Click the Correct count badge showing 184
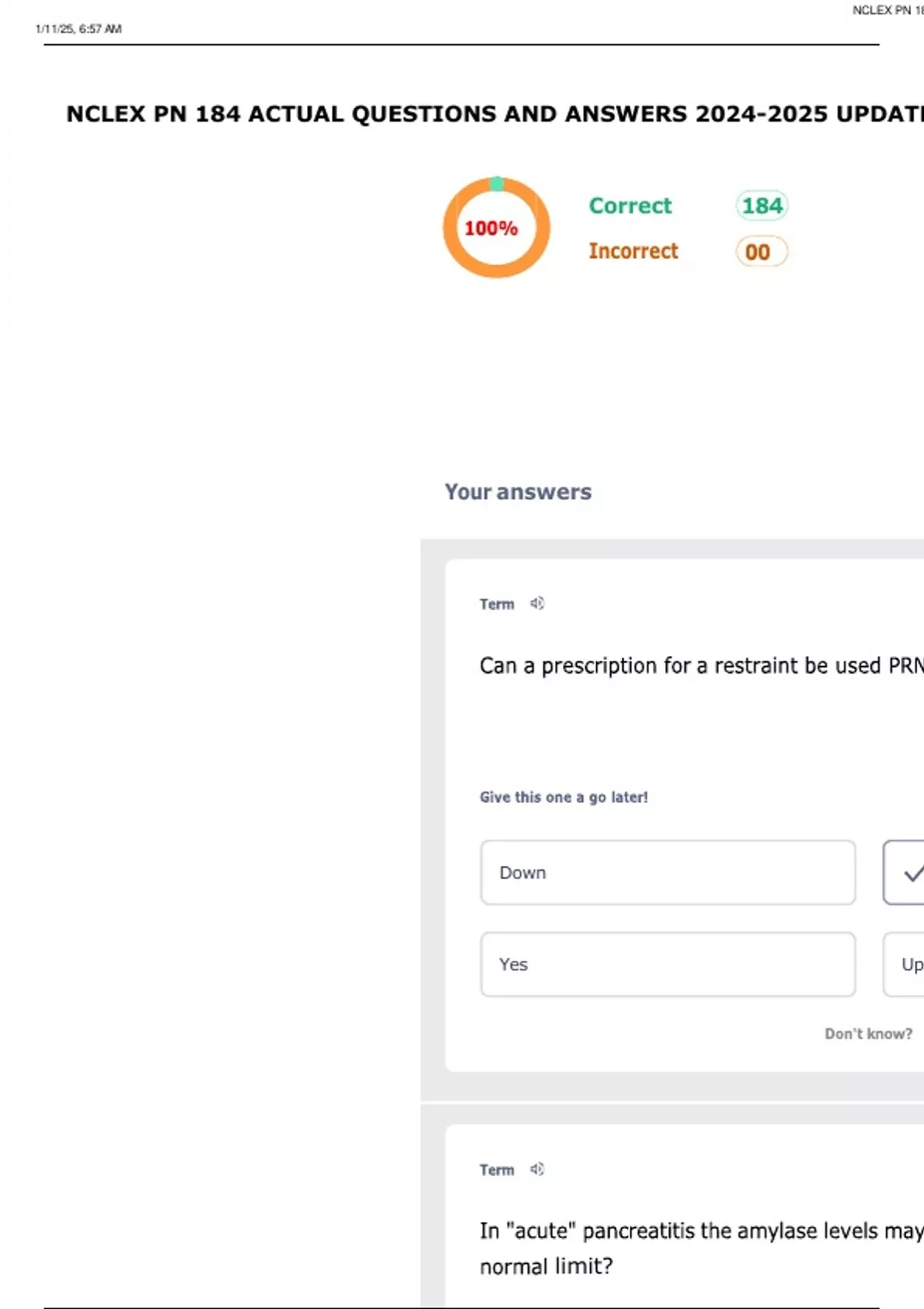 (762, 206)
